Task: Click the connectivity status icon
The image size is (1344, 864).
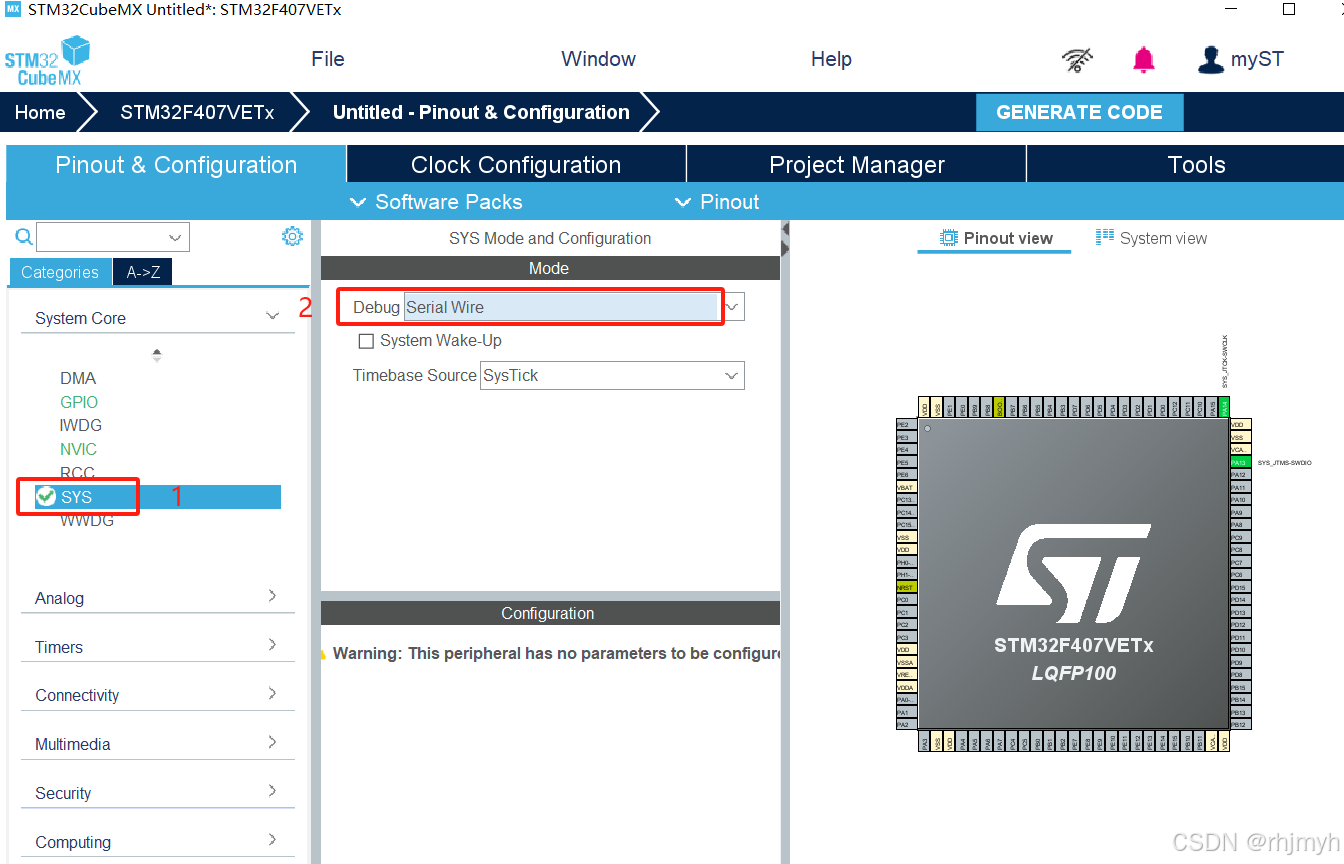Action: (1076, 59)
